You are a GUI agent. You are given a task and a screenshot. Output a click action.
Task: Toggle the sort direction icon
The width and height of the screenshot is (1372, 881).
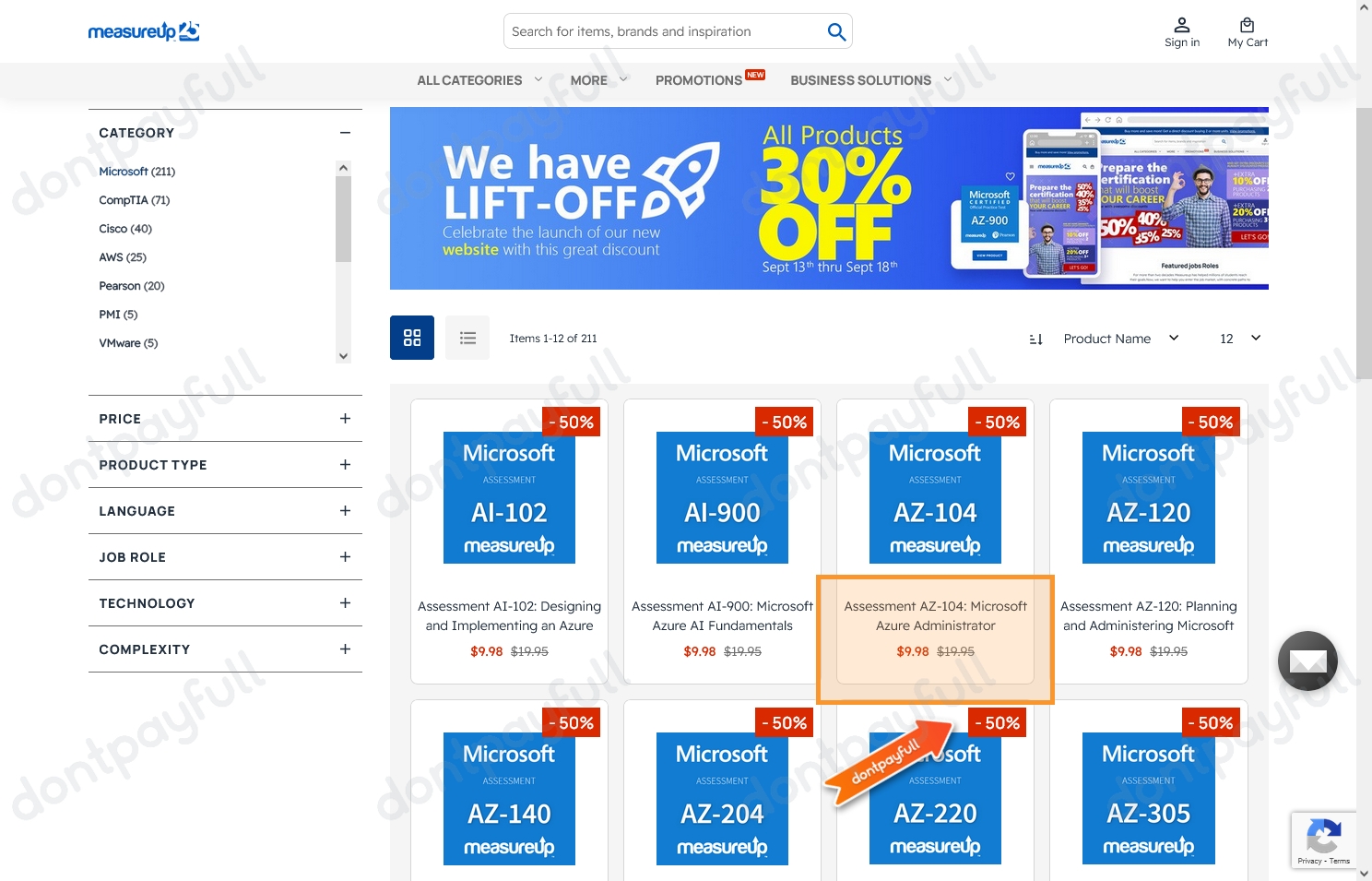coord(1035,339)
